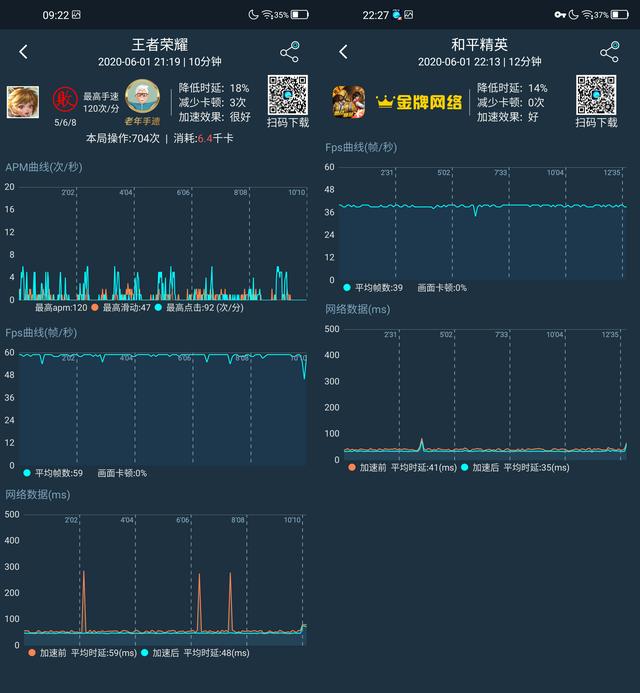This screenshot has height=693, width=640.
Task: Tap the 加速效果: 好 stat
Action: click(508, 117)
